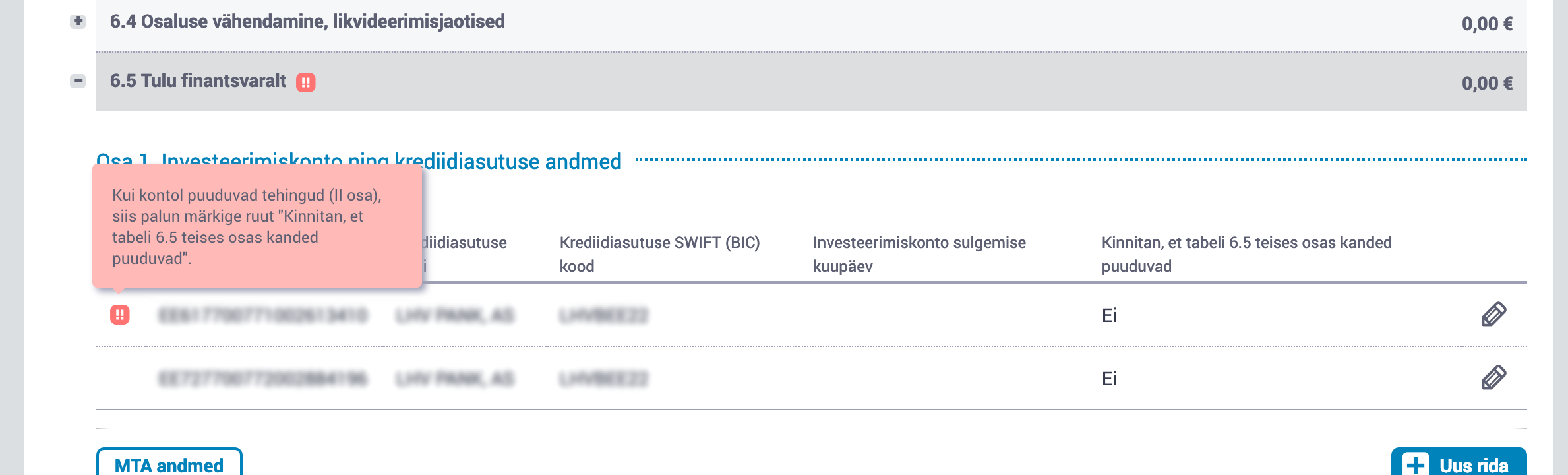1568x475 pixels.
Task: Edit second account row with pencil icon
Action: pyautogui.click(x=1493, y=378)
